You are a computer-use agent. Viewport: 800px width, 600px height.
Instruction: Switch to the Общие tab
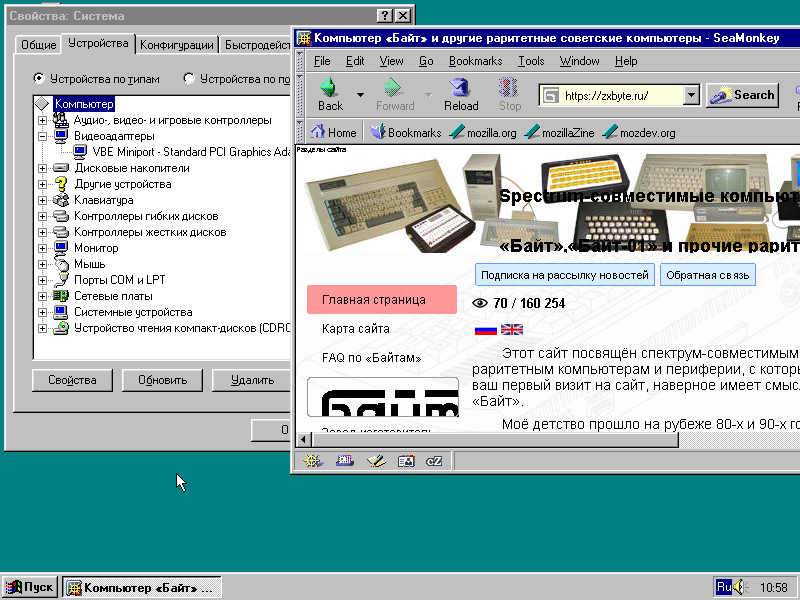click(38, 45)
